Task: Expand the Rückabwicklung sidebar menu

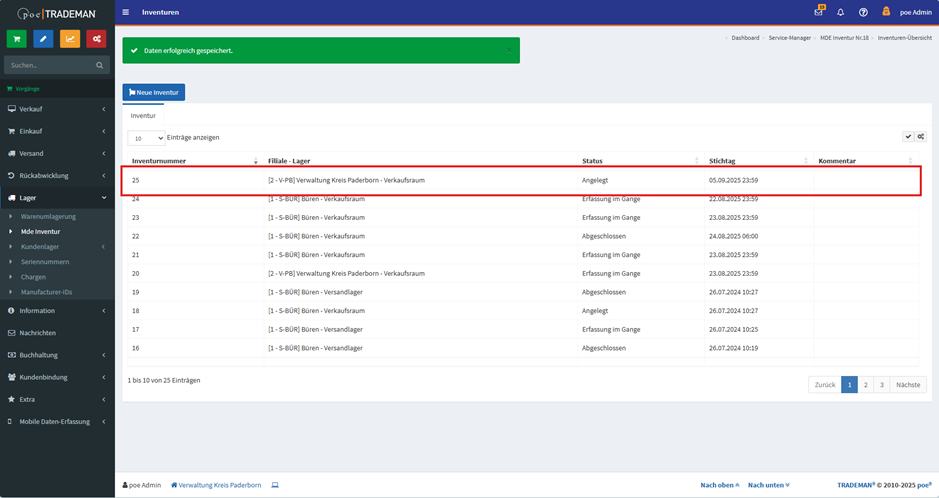Action: coord(57,175)
